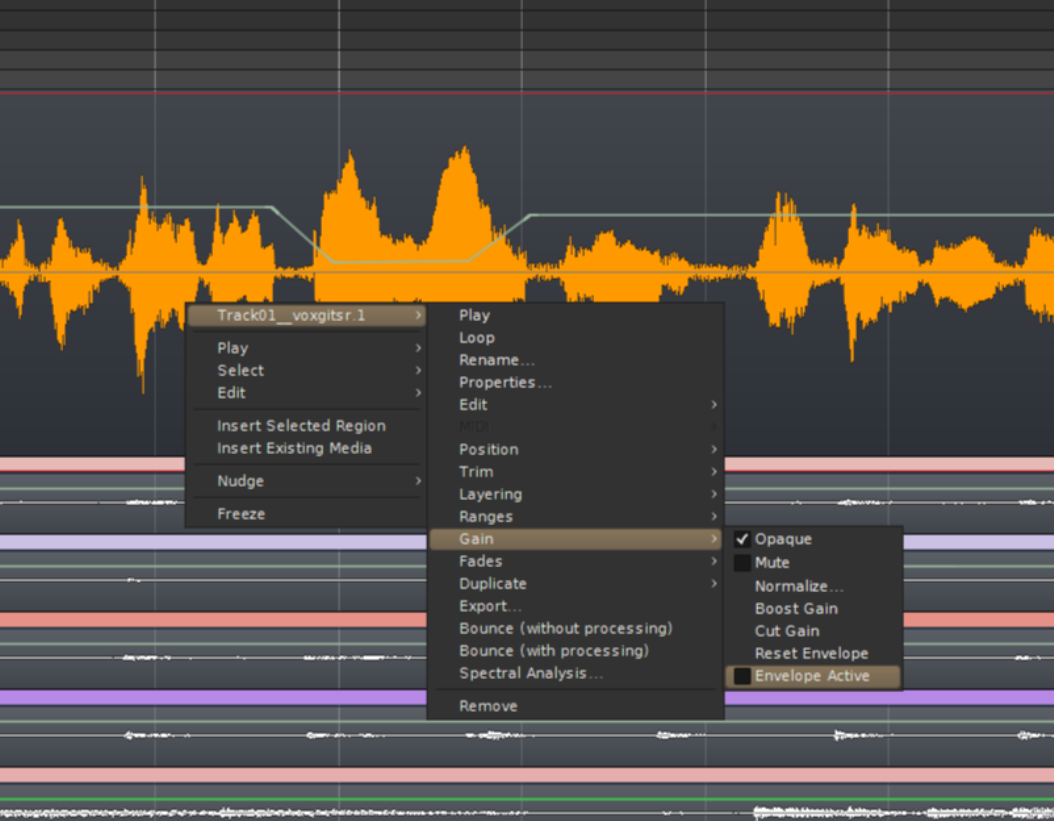Reset Envelope for the region
The height and width of the screenshot is (821, 1054).
pos(811,653)
